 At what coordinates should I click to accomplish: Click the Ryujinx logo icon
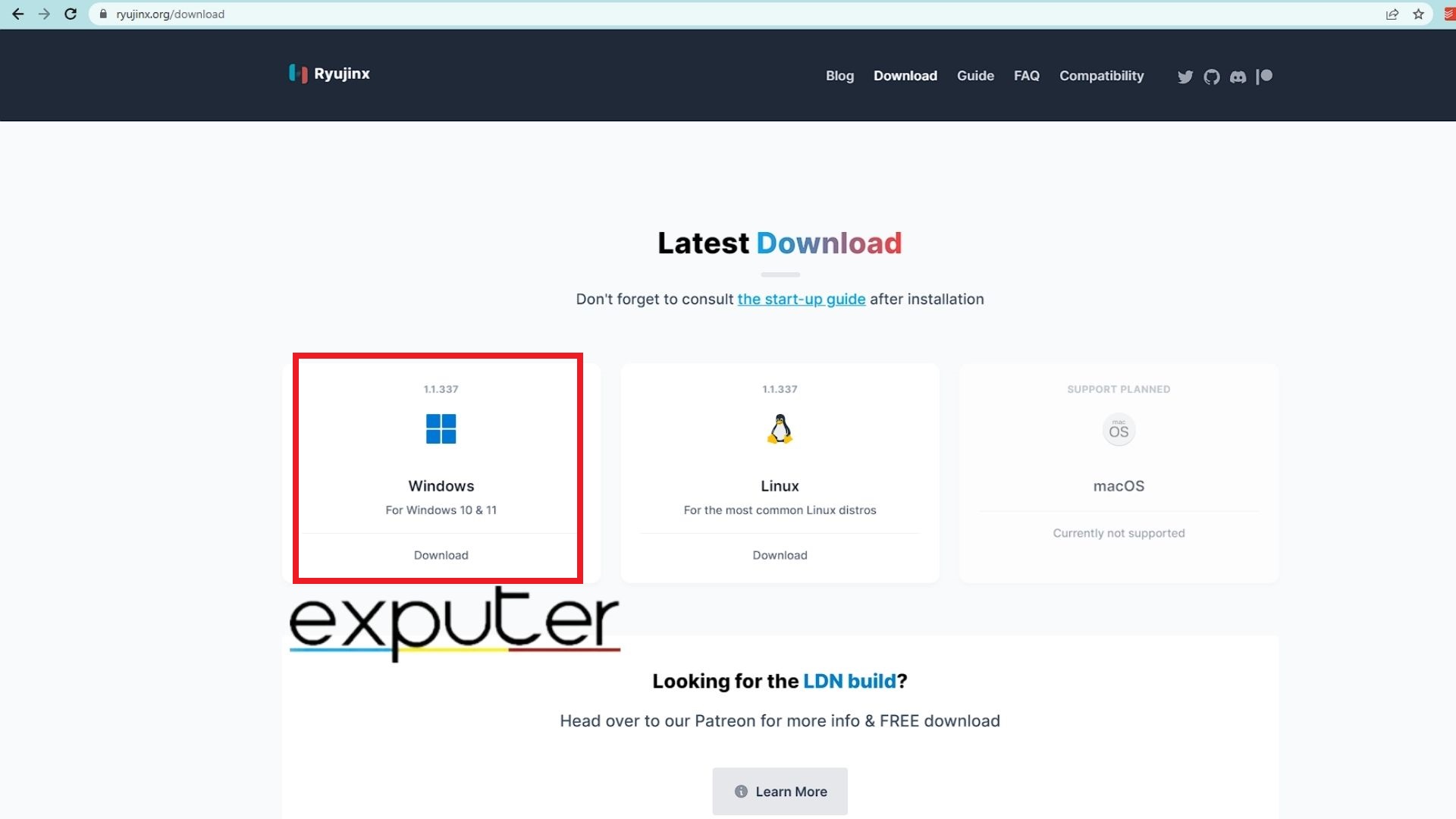(x=298, y=74)
